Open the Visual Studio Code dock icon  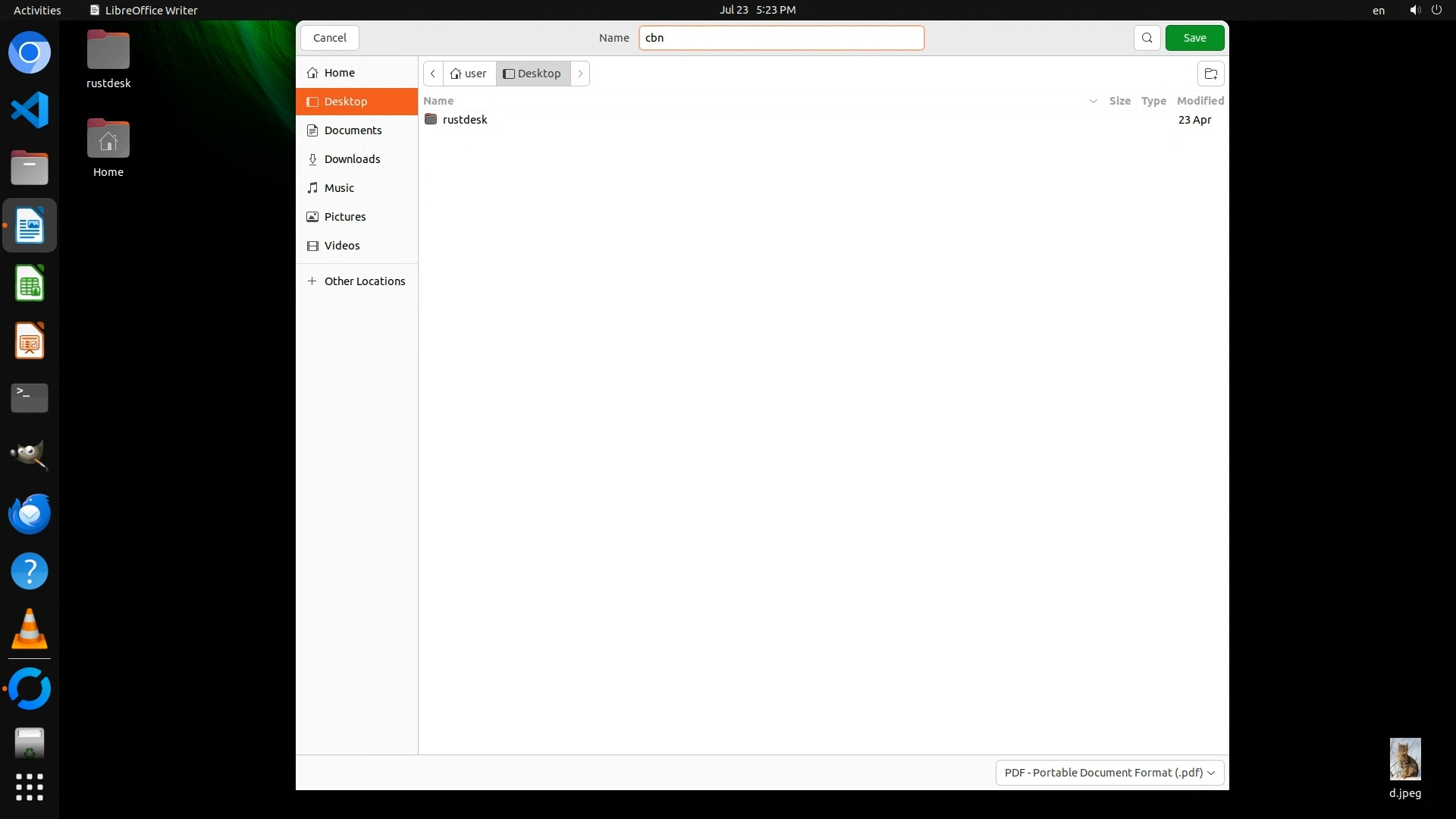30,111
